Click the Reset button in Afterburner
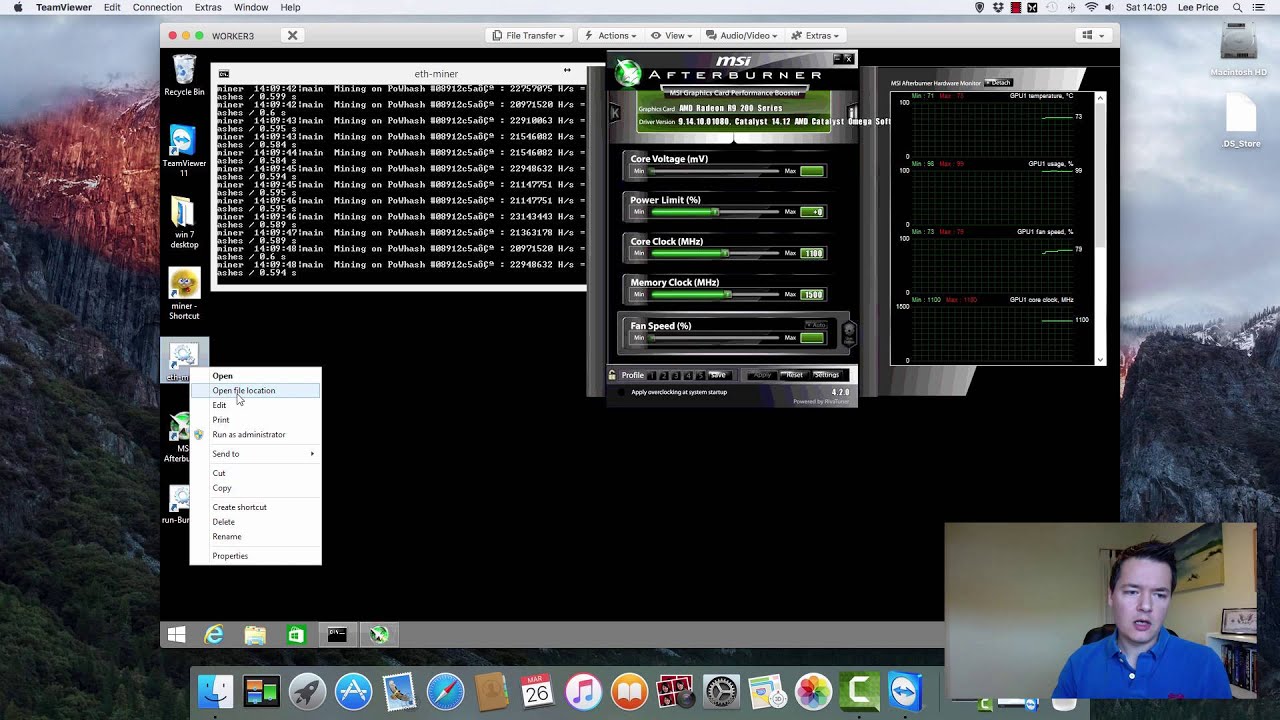Screen dimensions: 1280x720 tap(794, 375)
